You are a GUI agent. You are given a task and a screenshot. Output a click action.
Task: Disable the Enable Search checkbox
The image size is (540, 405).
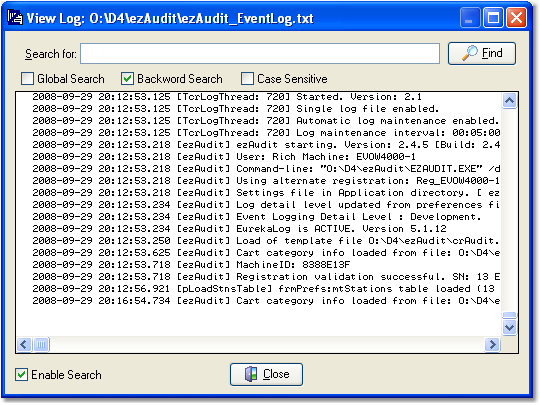(x=21, y=374)
